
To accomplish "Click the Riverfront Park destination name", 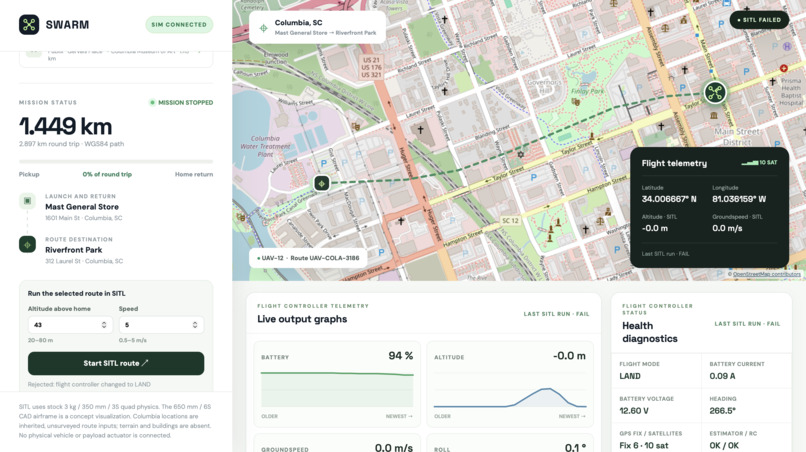I will point(74,250).
